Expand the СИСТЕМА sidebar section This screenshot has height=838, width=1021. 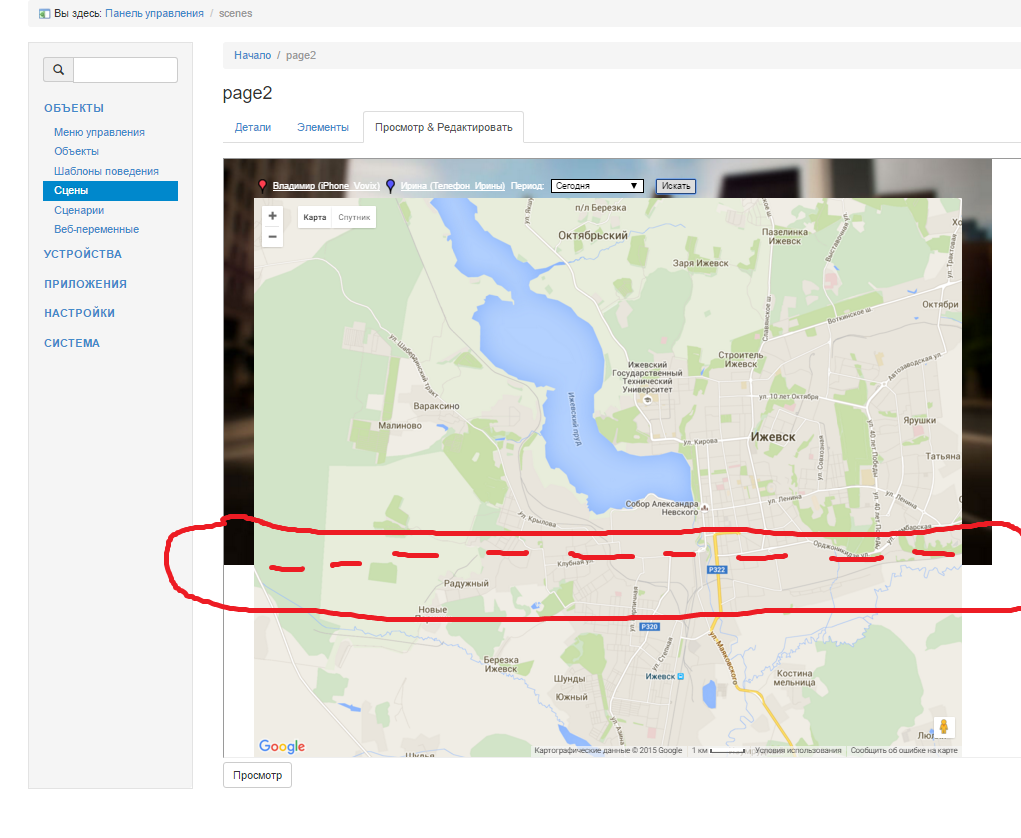pos(72,343)
